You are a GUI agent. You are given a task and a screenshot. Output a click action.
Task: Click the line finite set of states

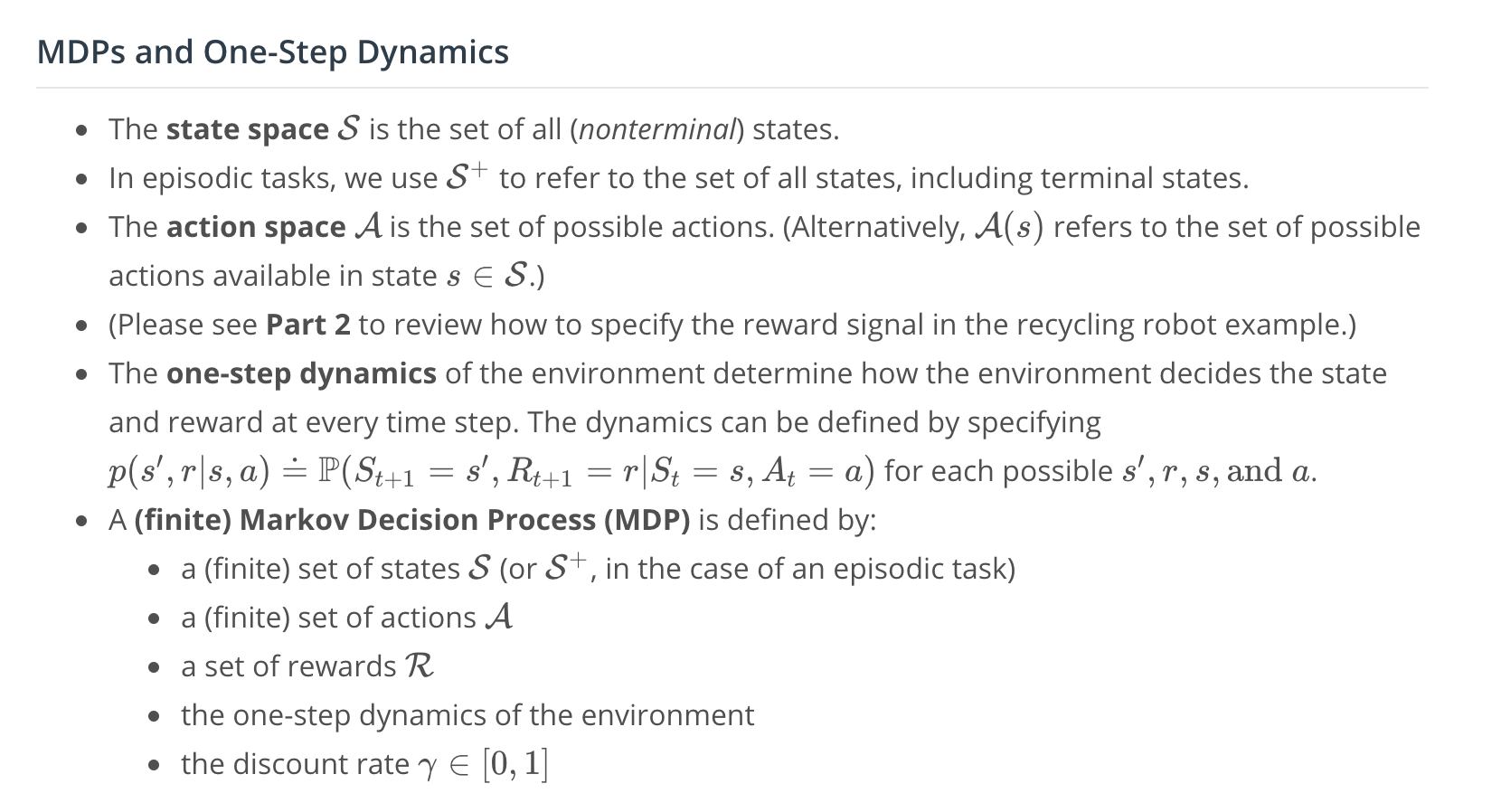pos(598,569)
